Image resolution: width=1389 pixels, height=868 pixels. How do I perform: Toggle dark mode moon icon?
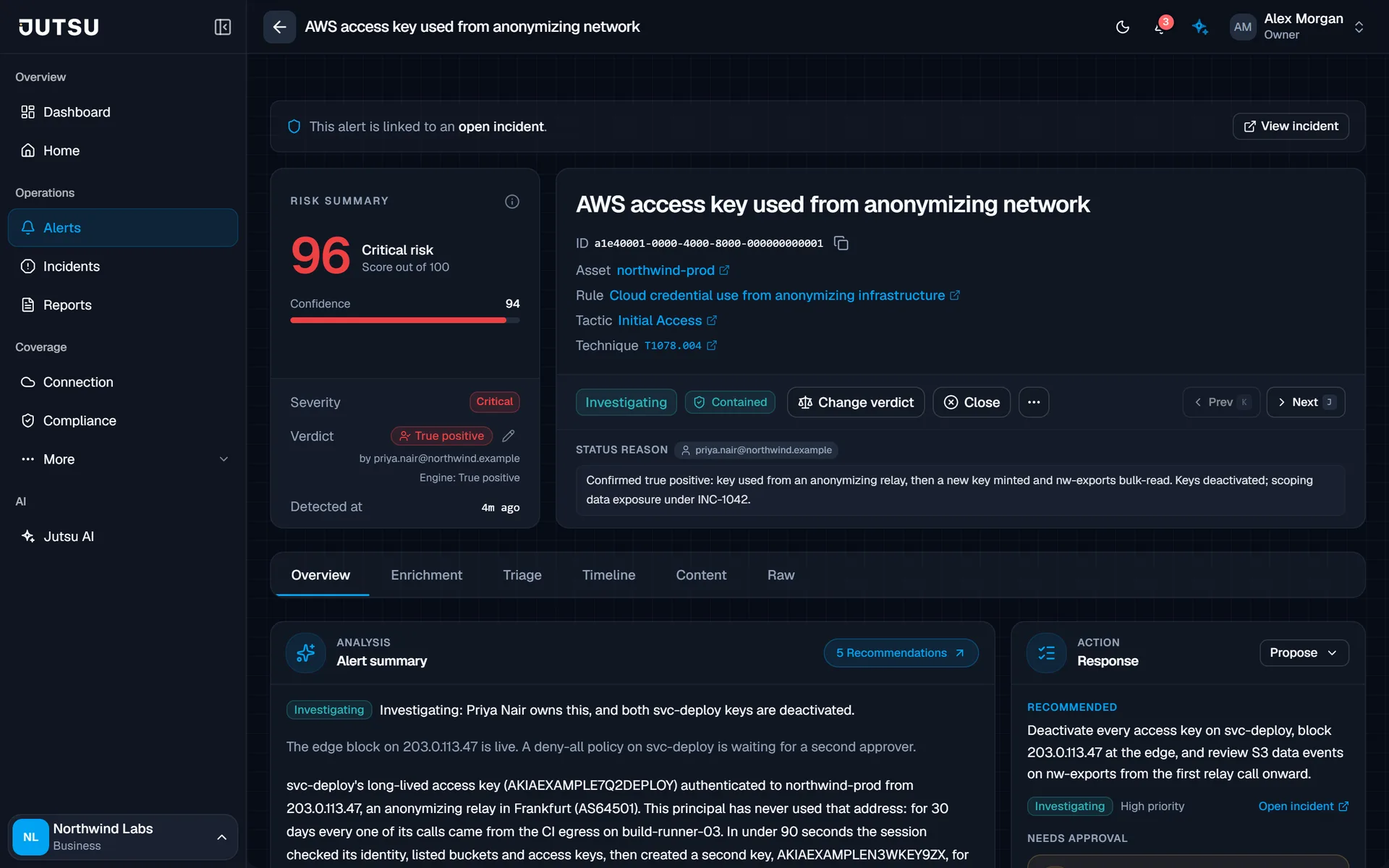1123,27
